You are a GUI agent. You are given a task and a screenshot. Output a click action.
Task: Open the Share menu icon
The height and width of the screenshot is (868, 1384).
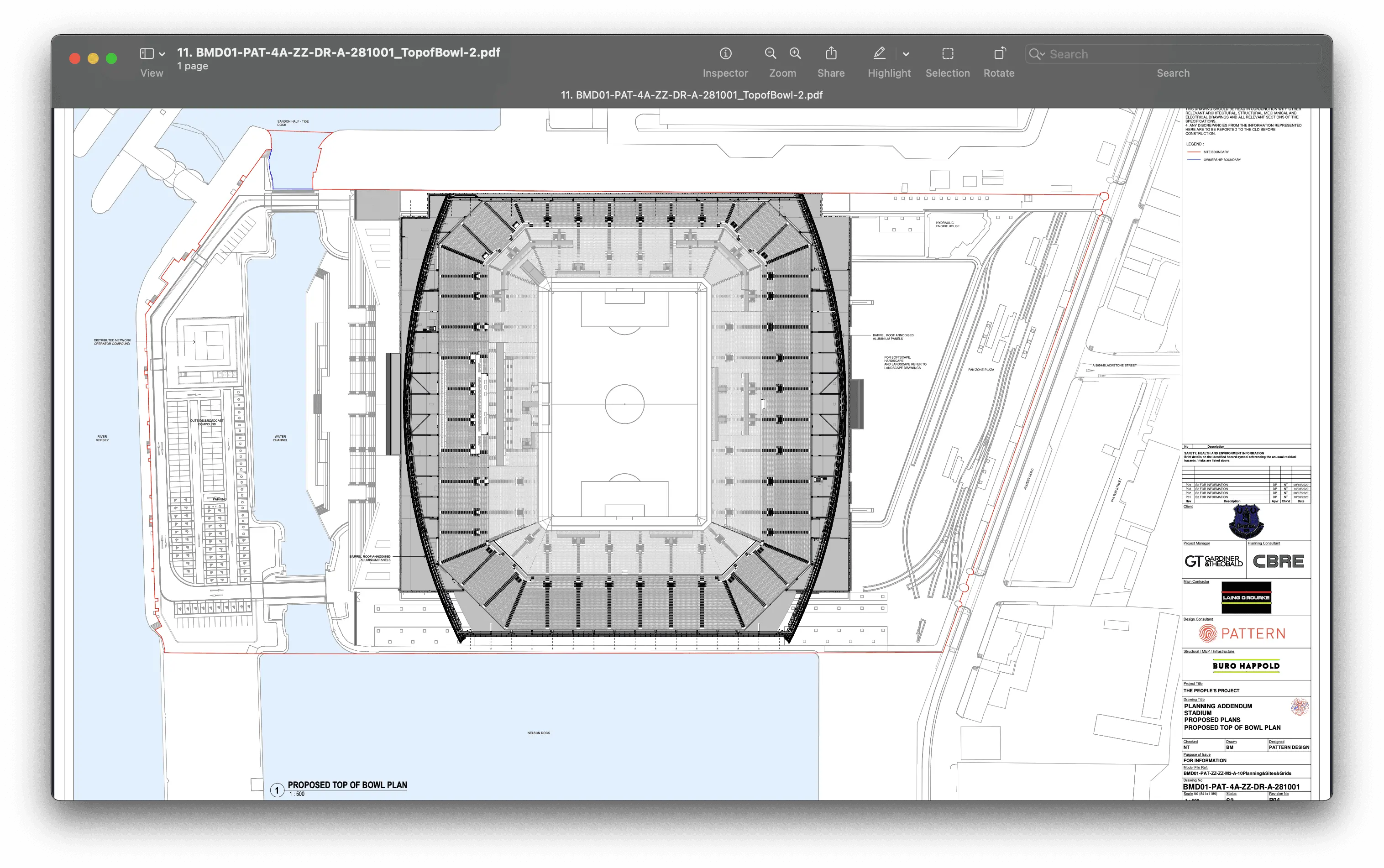coord(831,53)
